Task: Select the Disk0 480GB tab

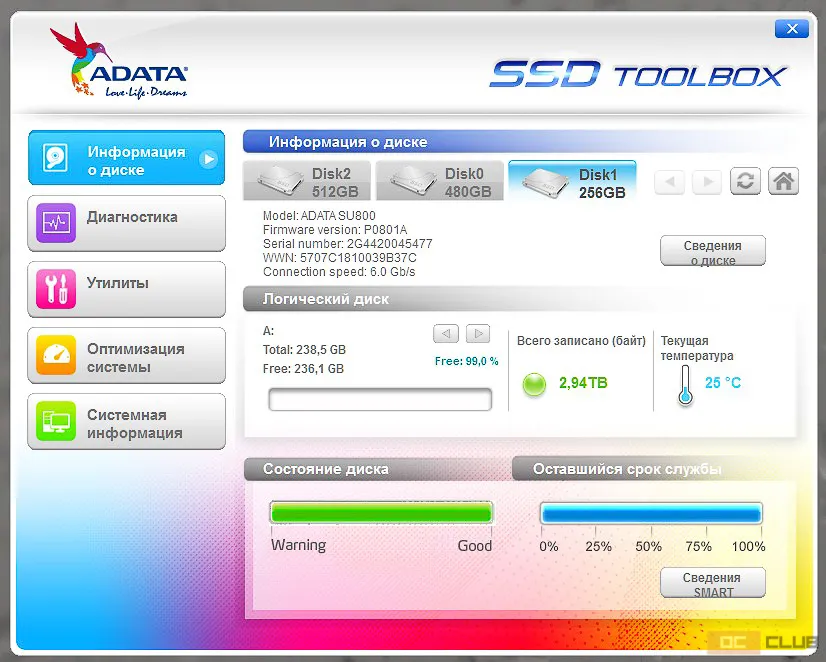Action: coord(440,181)
